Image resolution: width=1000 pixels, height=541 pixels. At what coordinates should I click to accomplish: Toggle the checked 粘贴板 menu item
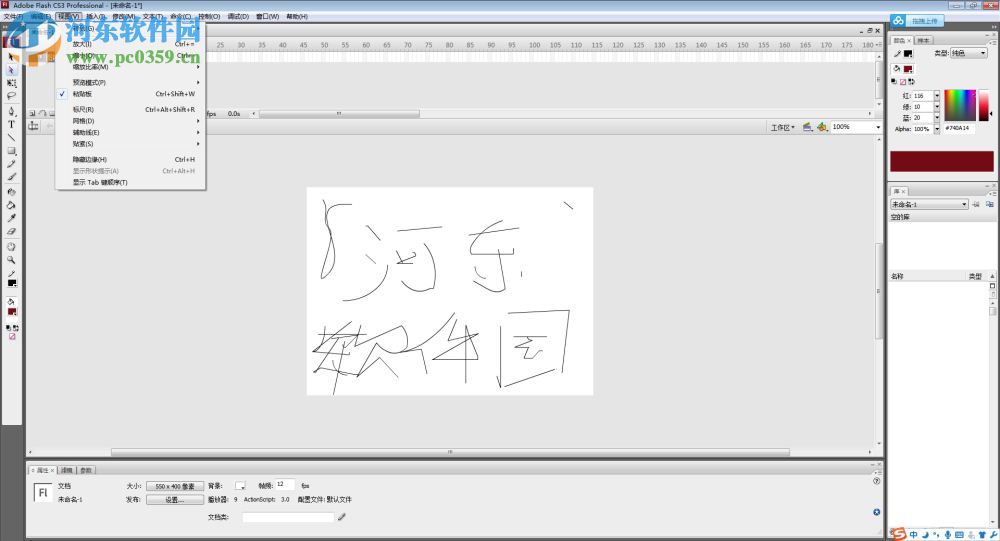(131, 94)
